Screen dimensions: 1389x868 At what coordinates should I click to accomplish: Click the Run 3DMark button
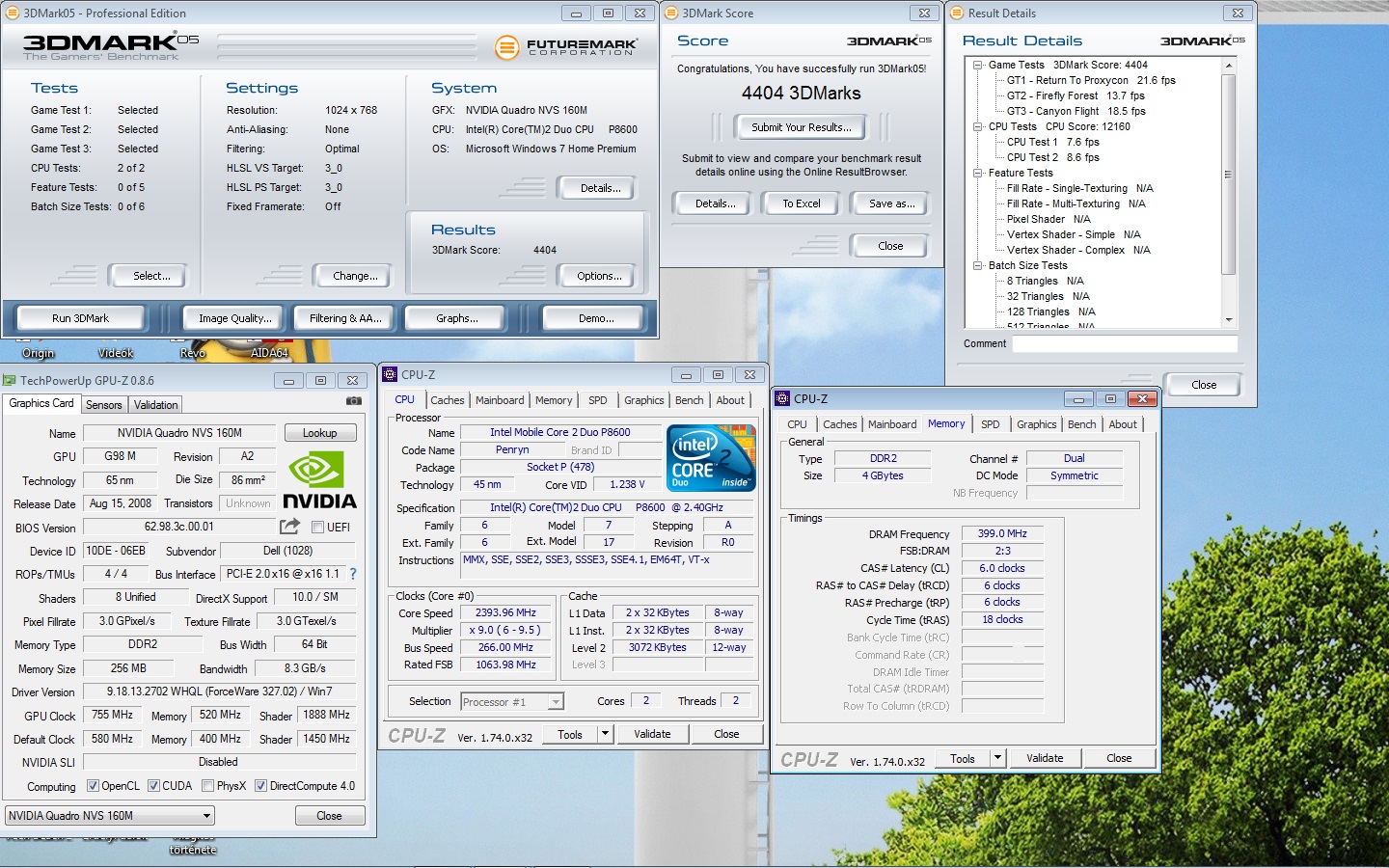click(x=81, y=318)
